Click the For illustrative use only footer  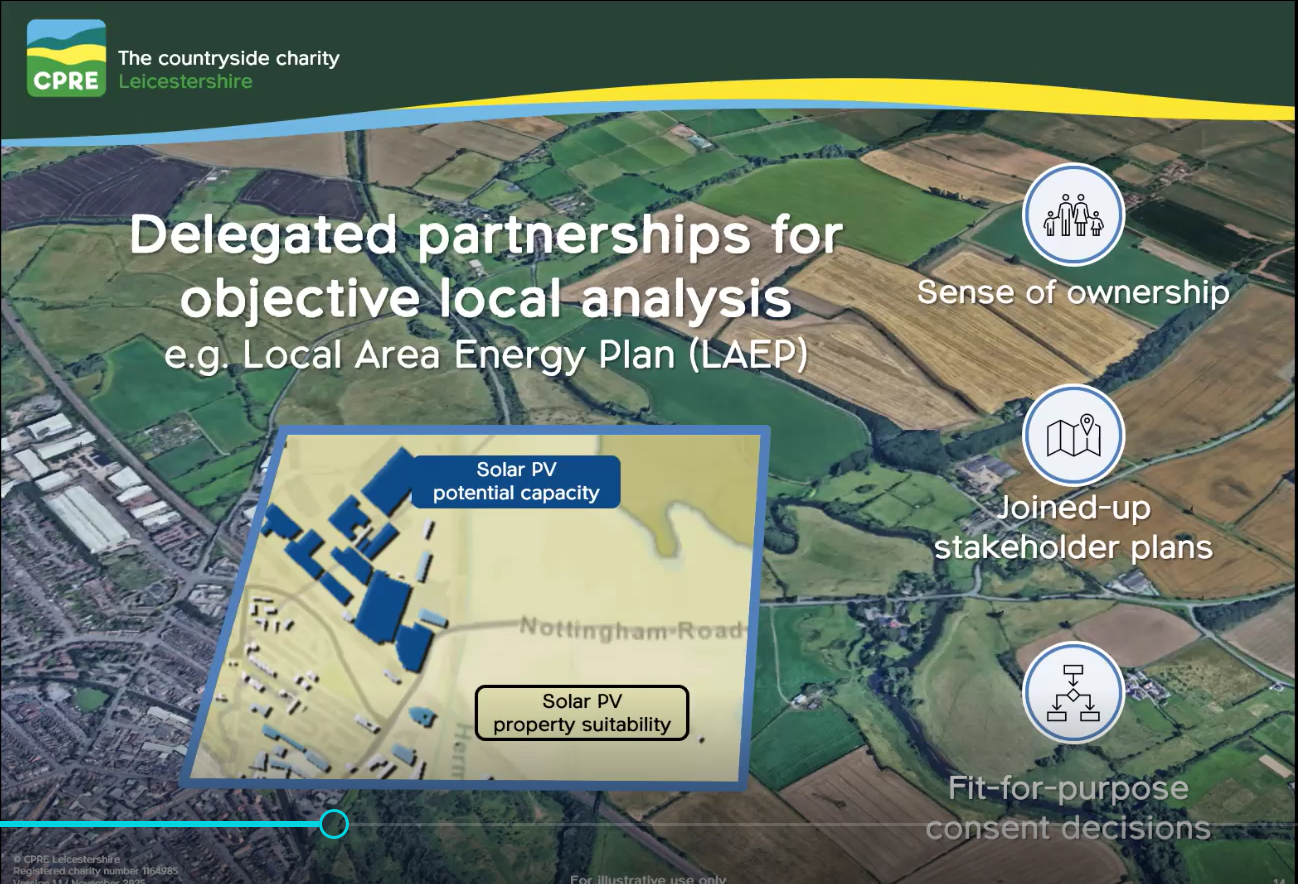(x=648, y=879)
